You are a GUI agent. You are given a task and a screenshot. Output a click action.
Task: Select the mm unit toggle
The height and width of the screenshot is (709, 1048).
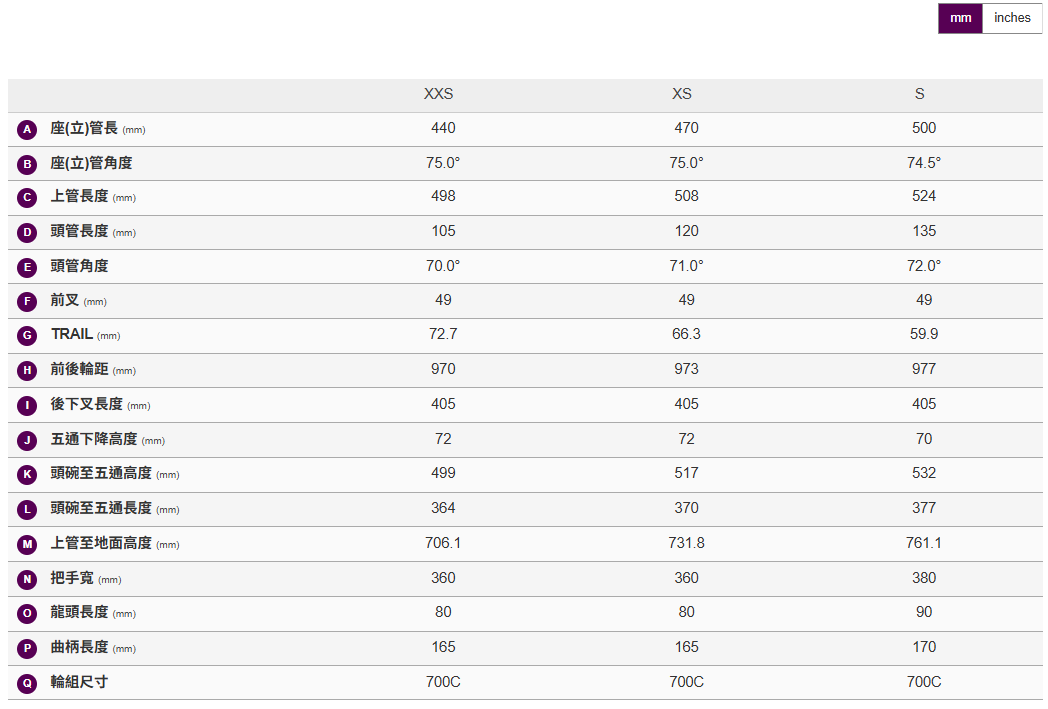(960, 18)
